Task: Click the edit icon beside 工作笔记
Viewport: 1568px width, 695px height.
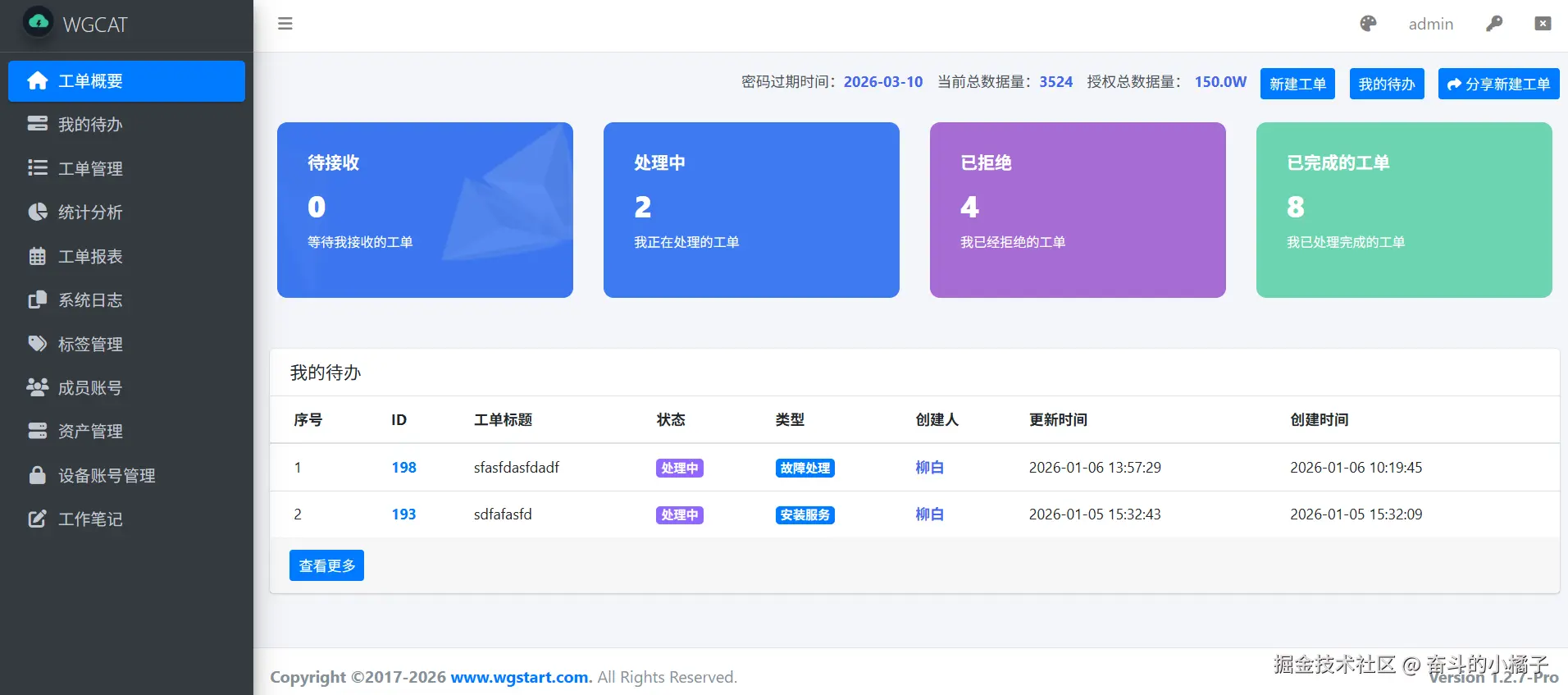Action: click(38, 519)
